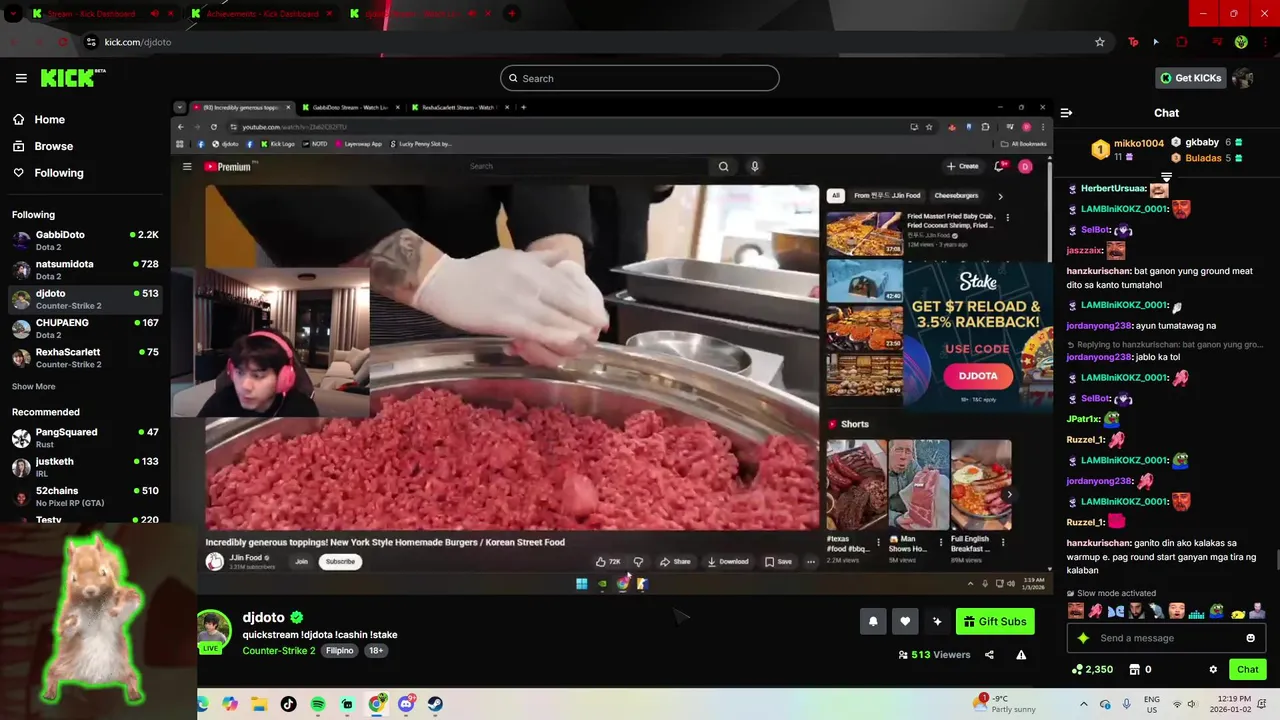This screenshot has height=720, width=1280.
Task: Expand the chat leaderboard handle
Action: point(1166,177)
